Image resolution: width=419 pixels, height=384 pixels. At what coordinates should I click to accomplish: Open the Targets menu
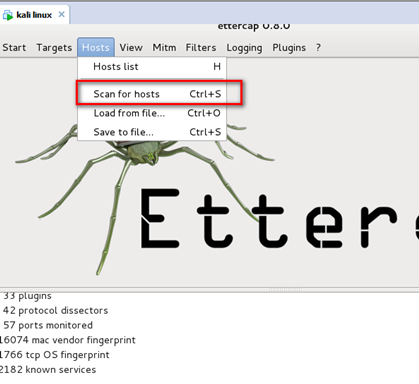(54, 48)
